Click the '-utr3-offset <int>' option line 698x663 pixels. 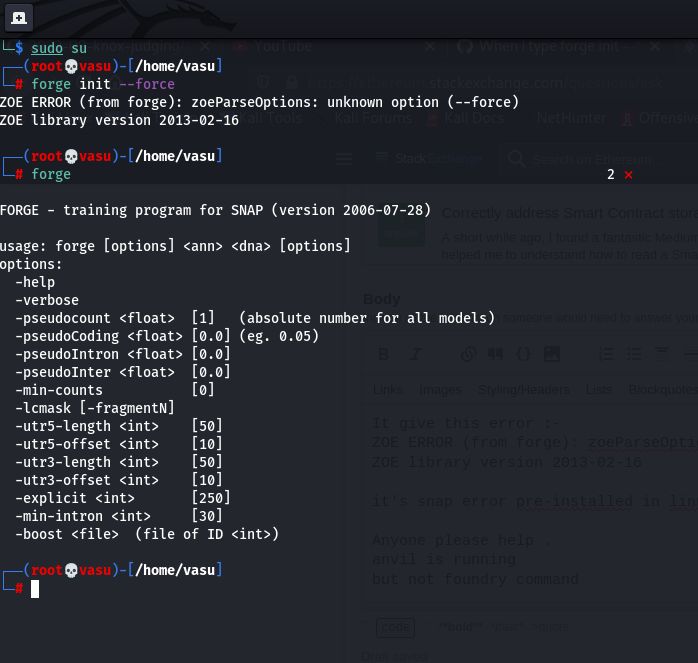tap(119, 480)
